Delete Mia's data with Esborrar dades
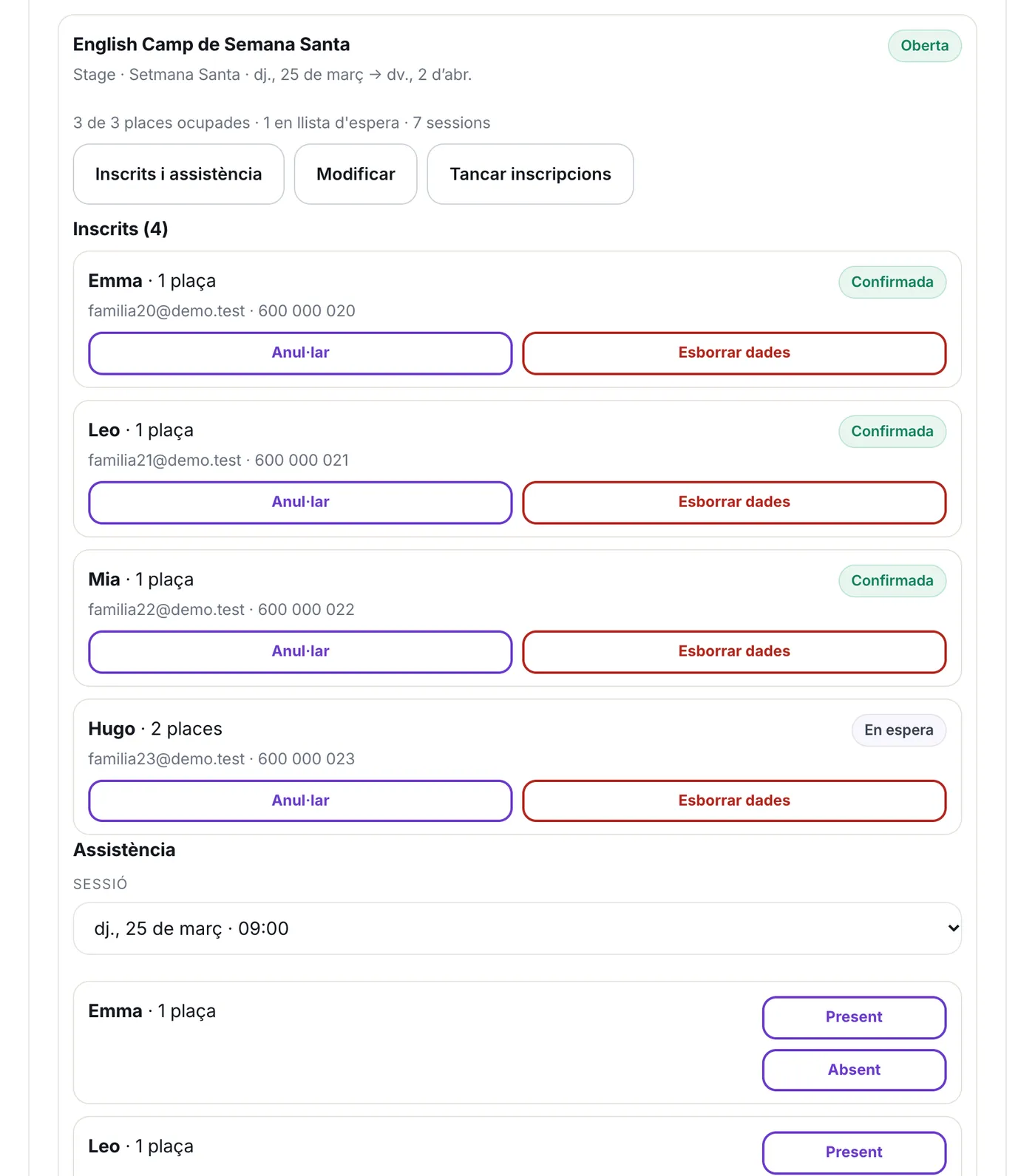The image size is (1035, 1176). [734, 651]
